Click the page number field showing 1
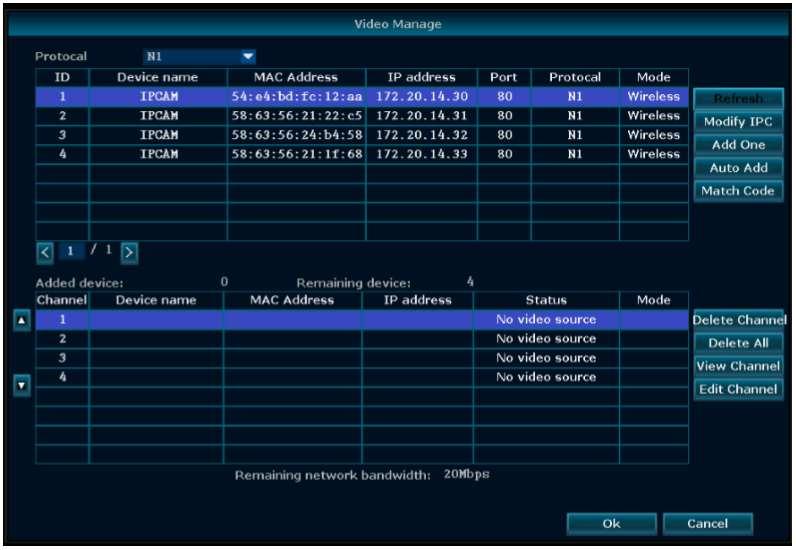The height and width of the screenshot is (550, 796). [x=71, y=251]
